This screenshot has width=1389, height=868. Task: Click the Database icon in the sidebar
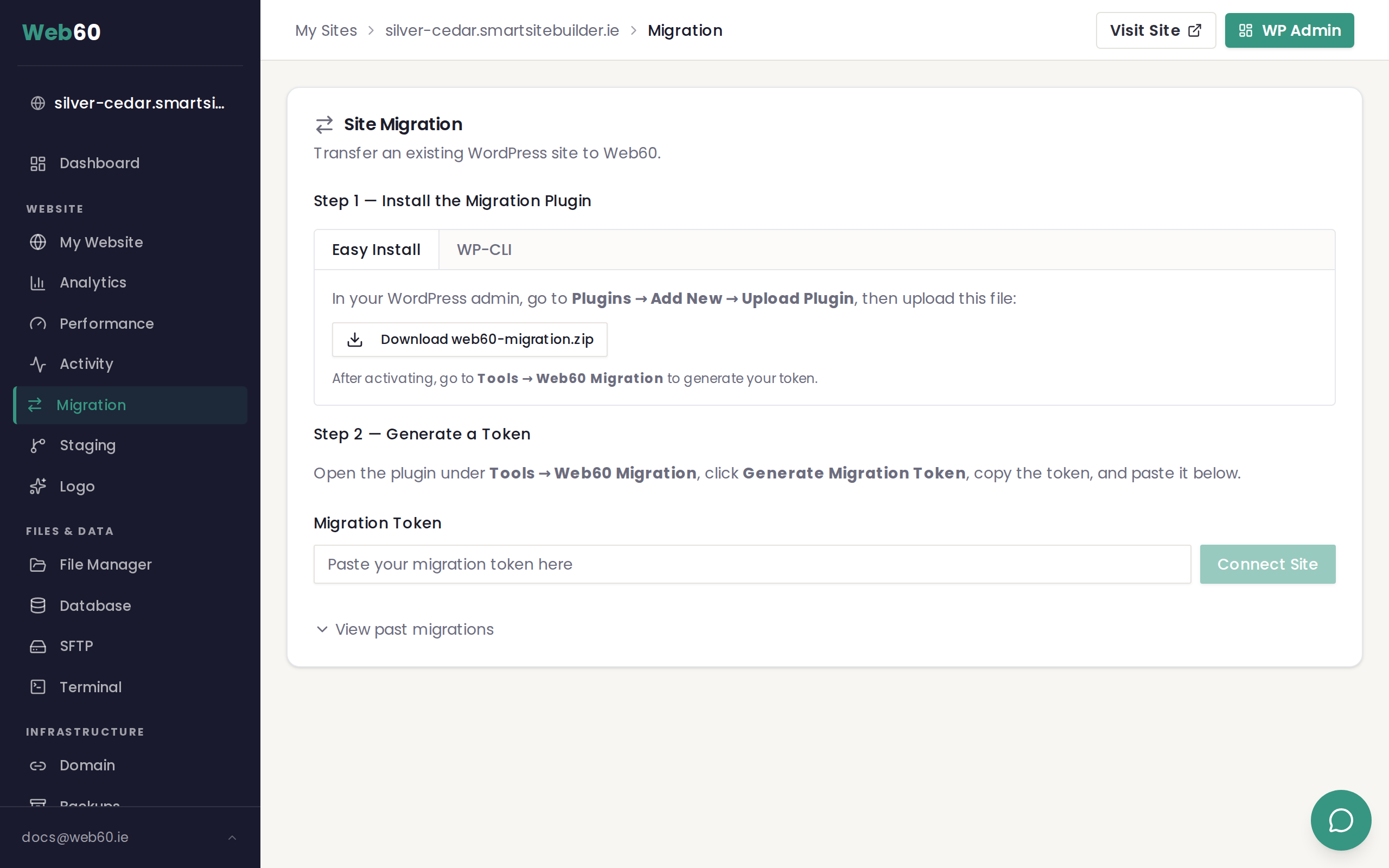click(x=38, y=605)
